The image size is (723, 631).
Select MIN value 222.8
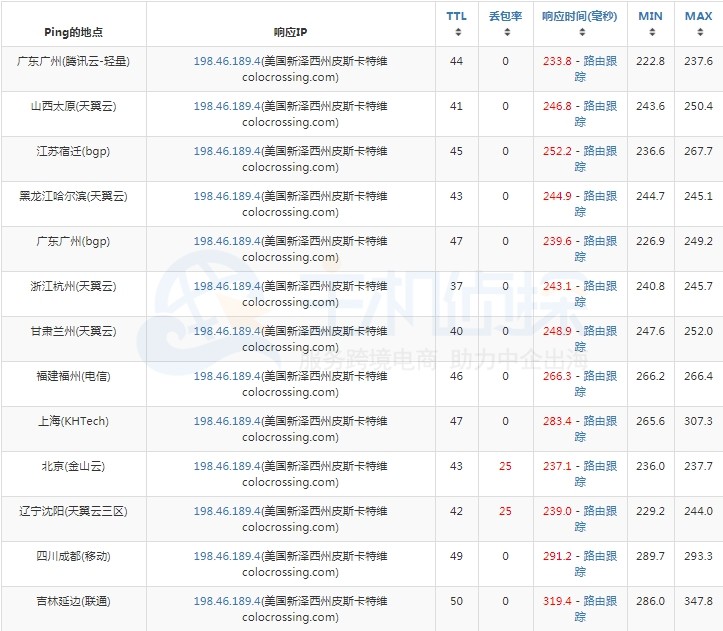pyautogui.click(x=650, y=61)
